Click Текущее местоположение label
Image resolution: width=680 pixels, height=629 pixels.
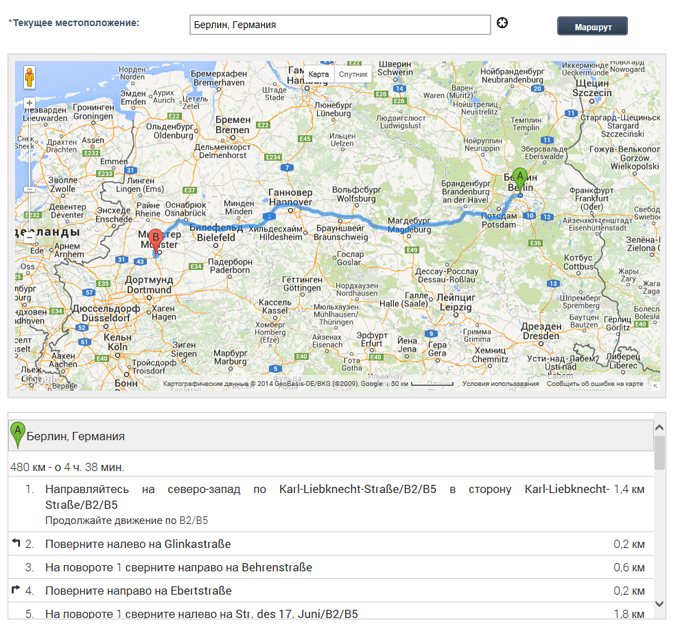(x=74, y=23)
